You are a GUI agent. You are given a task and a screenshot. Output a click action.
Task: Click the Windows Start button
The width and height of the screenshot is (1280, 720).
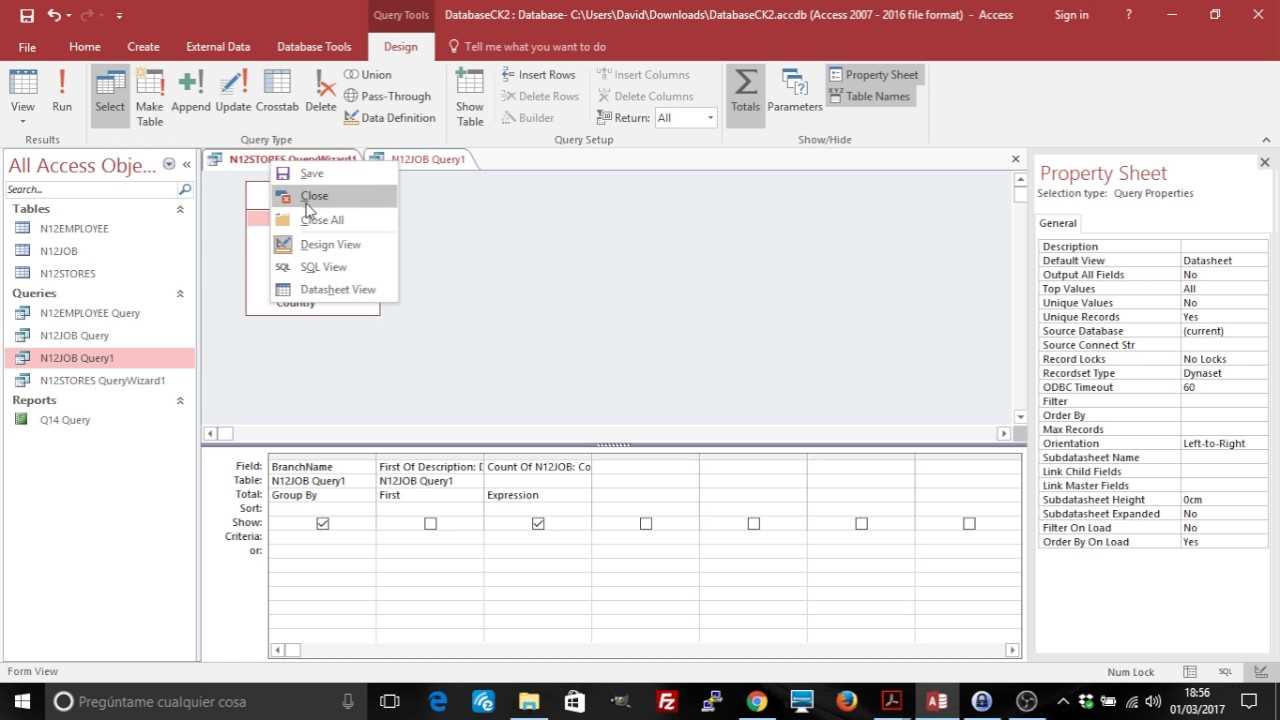click(22, 702)
